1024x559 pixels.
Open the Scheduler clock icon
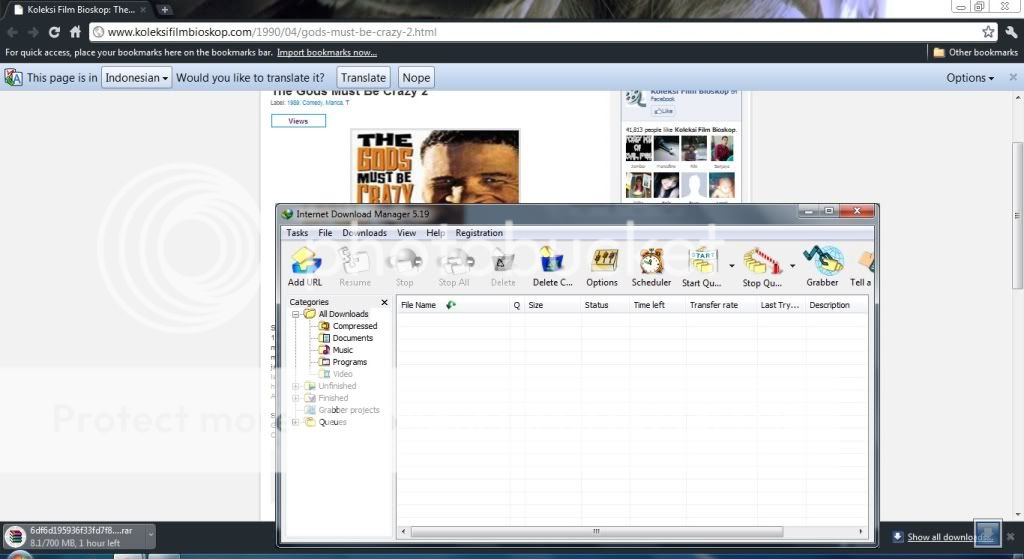pos(651,267)
